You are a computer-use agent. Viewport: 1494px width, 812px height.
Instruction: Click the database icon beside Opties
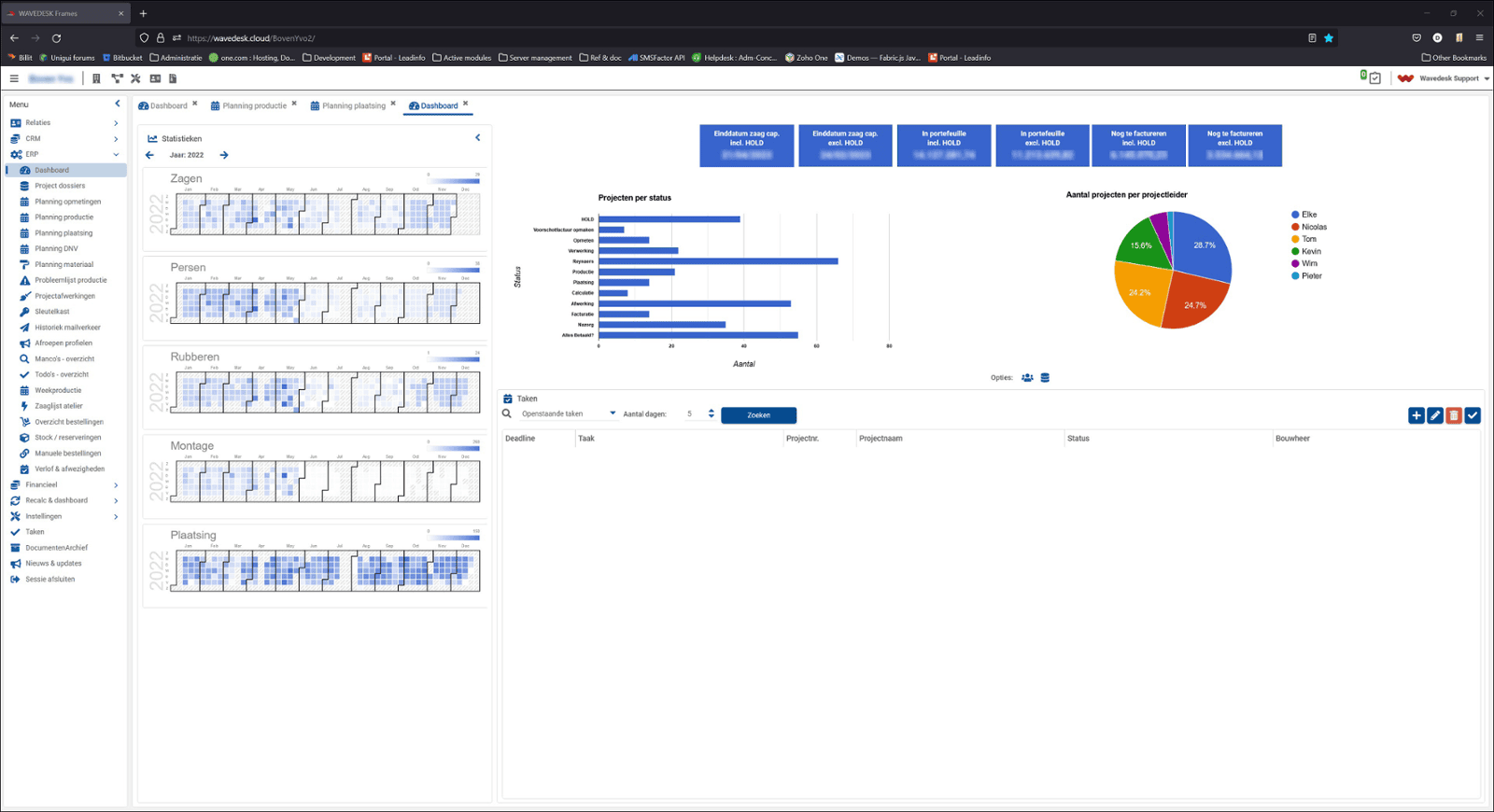point(1045,378)
